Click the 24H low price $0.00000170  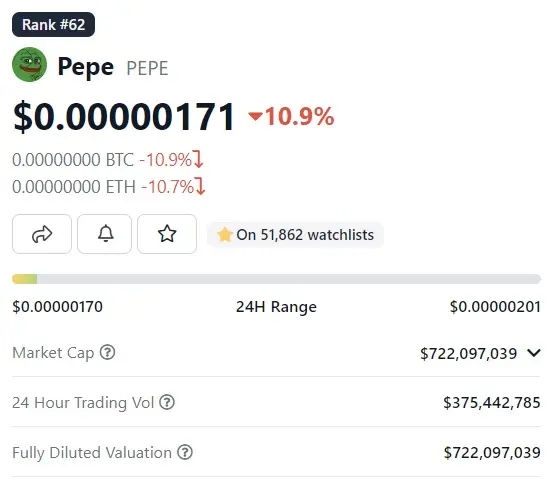[58, 307]
